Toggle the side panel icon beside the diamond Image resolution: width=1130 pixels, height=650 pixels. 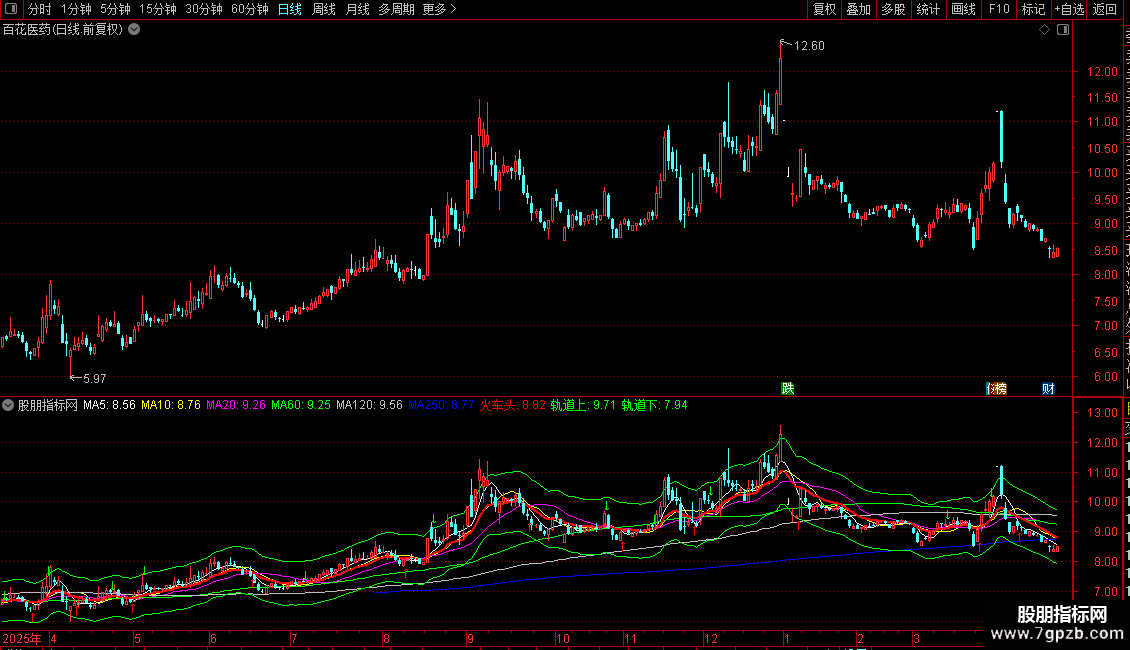click(1063, 30)
